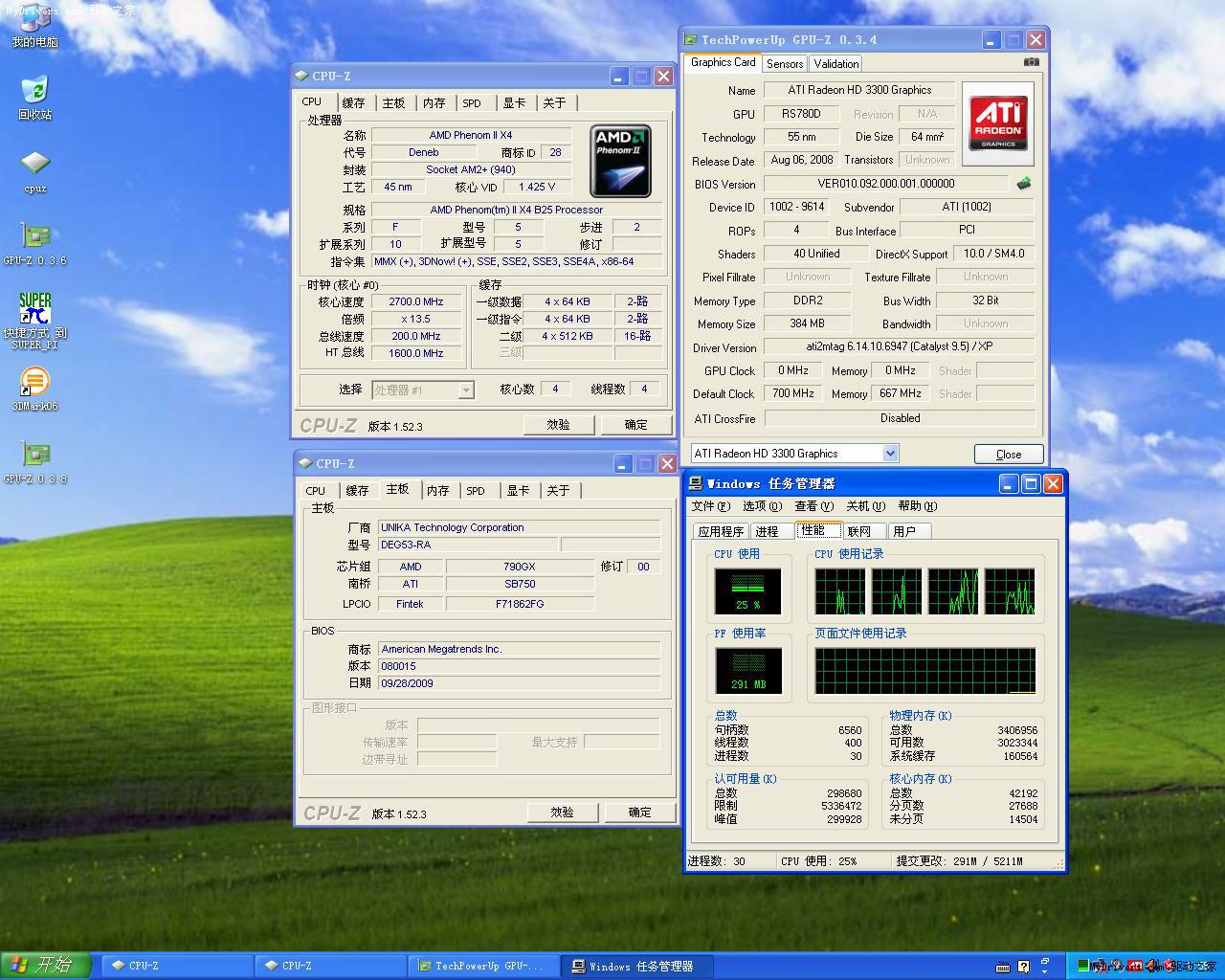The height and width of the screenshot is (980, 1225).
Task: Switch to the Validation tab in GPU-Z
Action: pos(836,64)
